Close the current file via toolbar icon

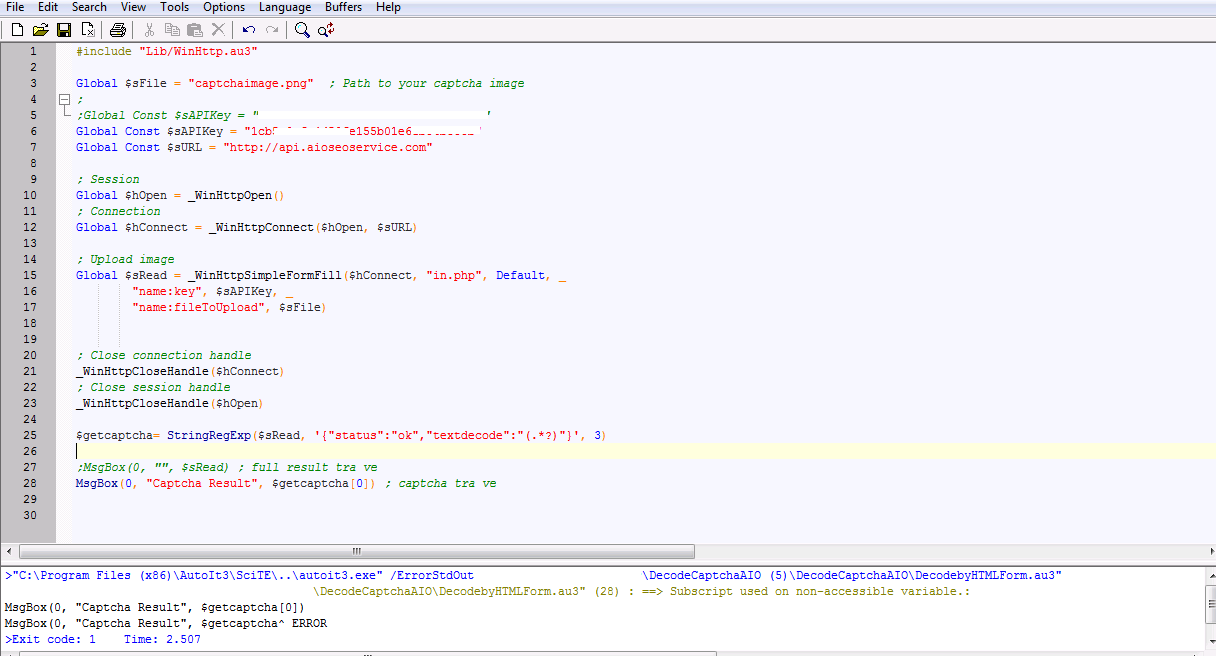click(x=88, y=30)
